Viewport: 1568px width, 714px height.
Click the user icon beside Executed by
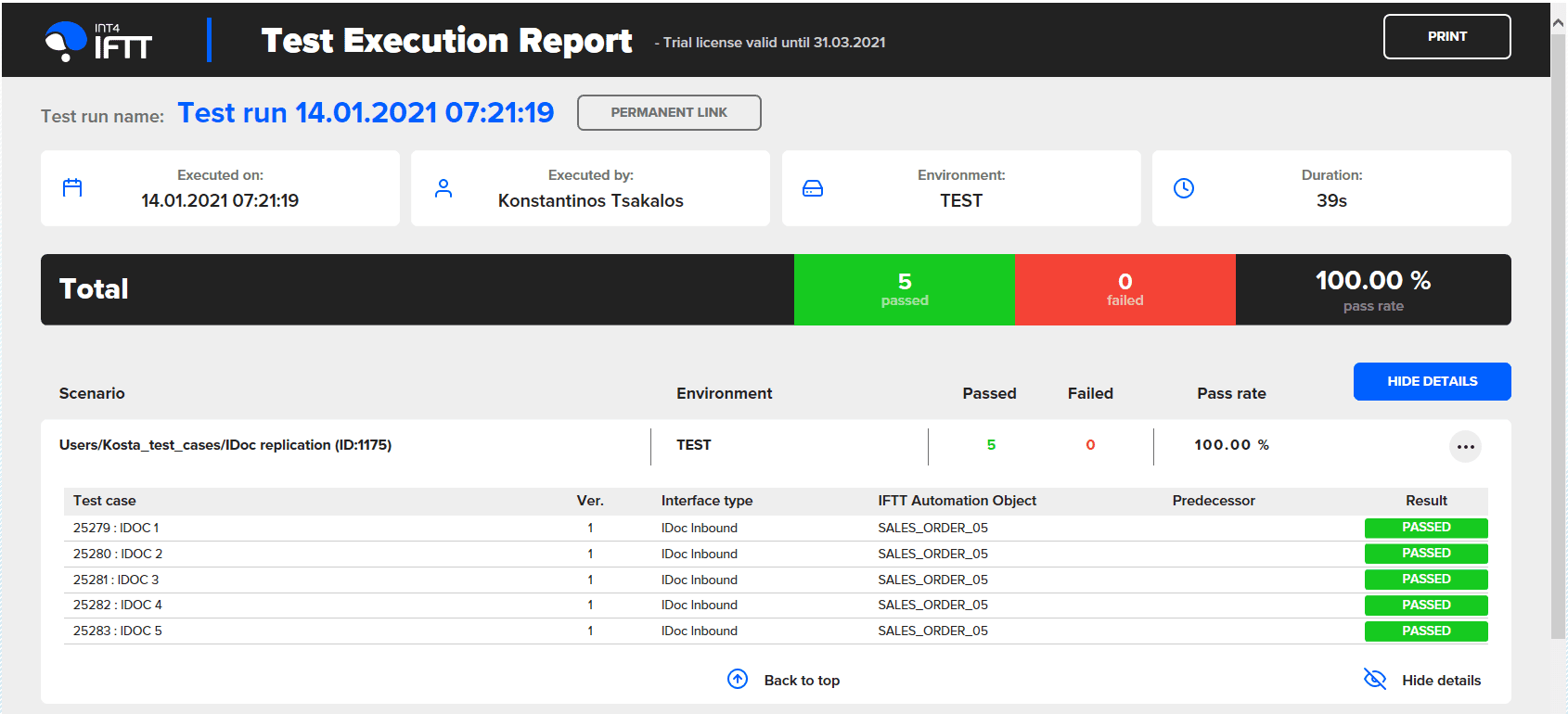pyautogui.click(x=443, y=188)
